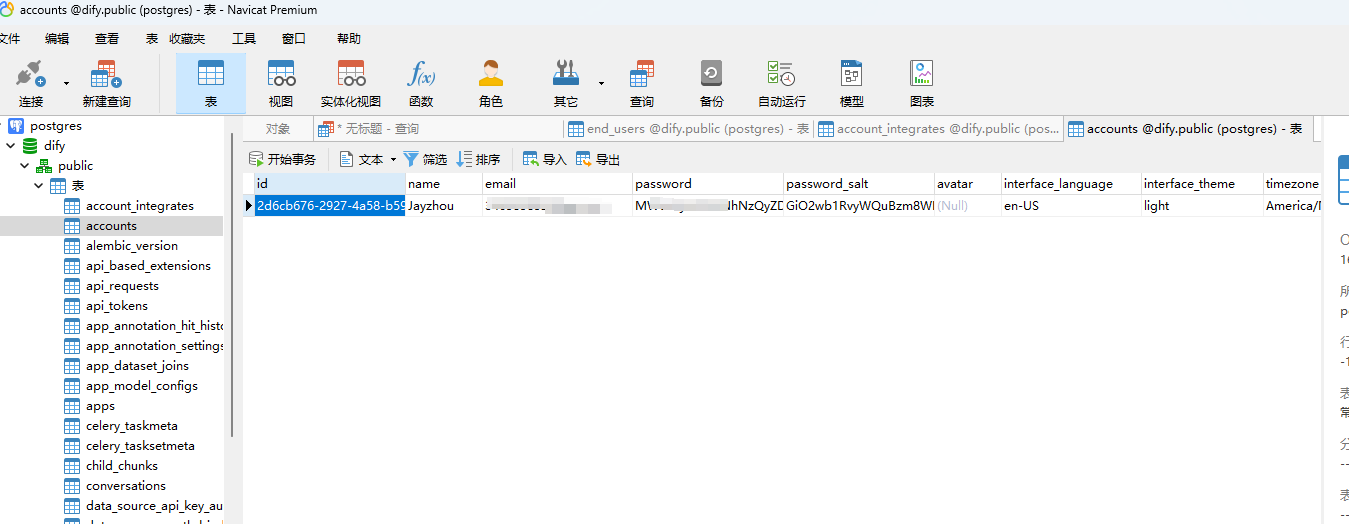The image size is (1349, 524).
Task: Open the 文件 menu
Action: (x=8, y=39)
